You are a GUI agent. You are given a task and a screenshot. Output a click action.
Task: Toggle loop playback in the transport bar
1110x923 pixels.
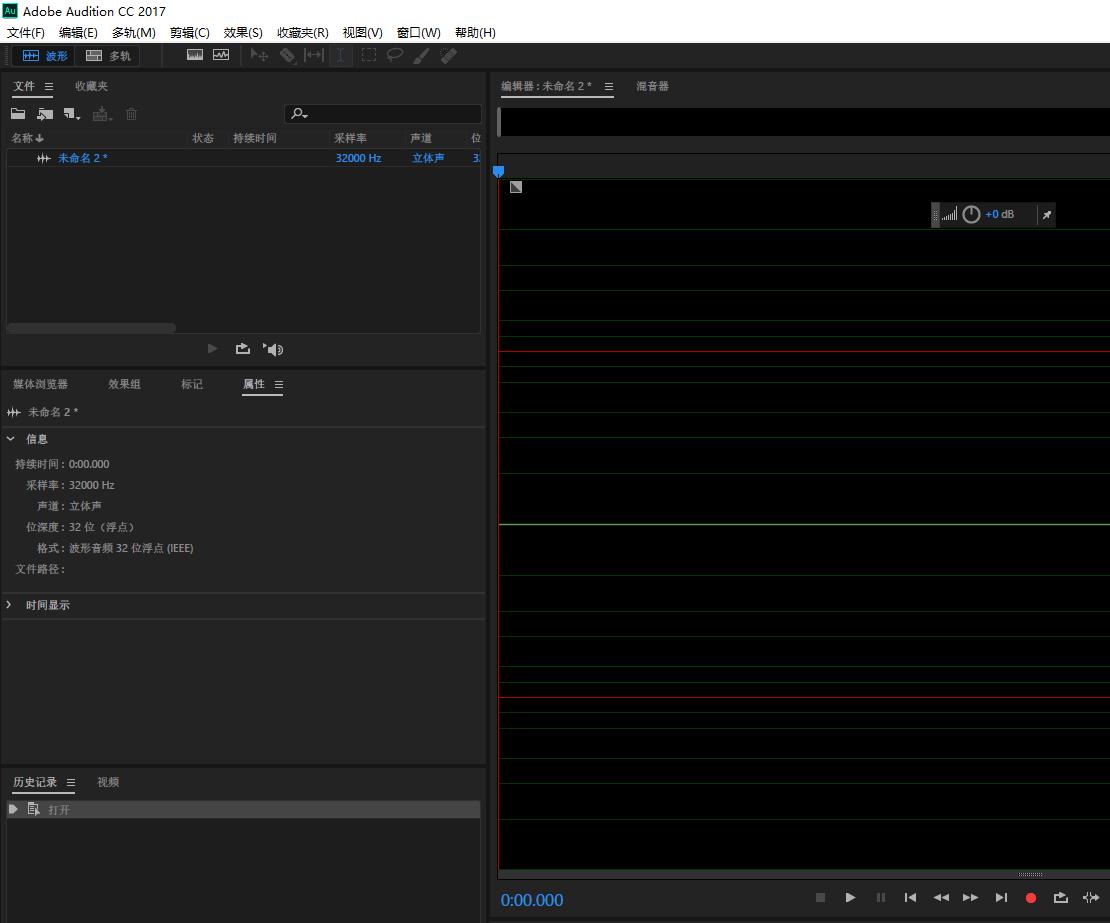tap(1061, 898)
